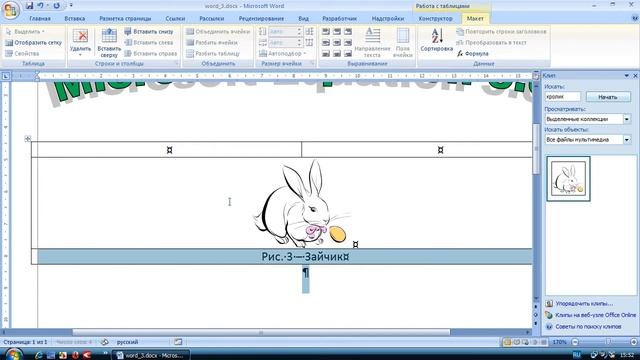Align cell text top center
This screenshot has width=640, height=360.
click(337, 31)
